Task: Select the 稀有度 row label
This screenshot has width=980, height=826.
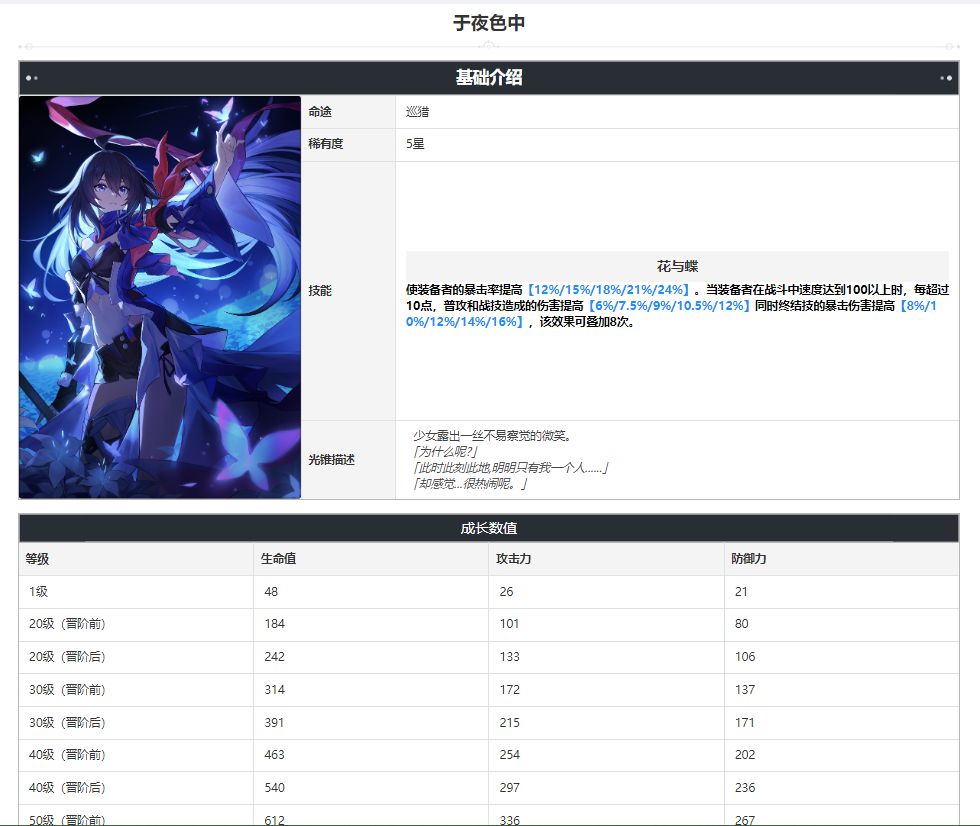Action: tap(326, 144)
